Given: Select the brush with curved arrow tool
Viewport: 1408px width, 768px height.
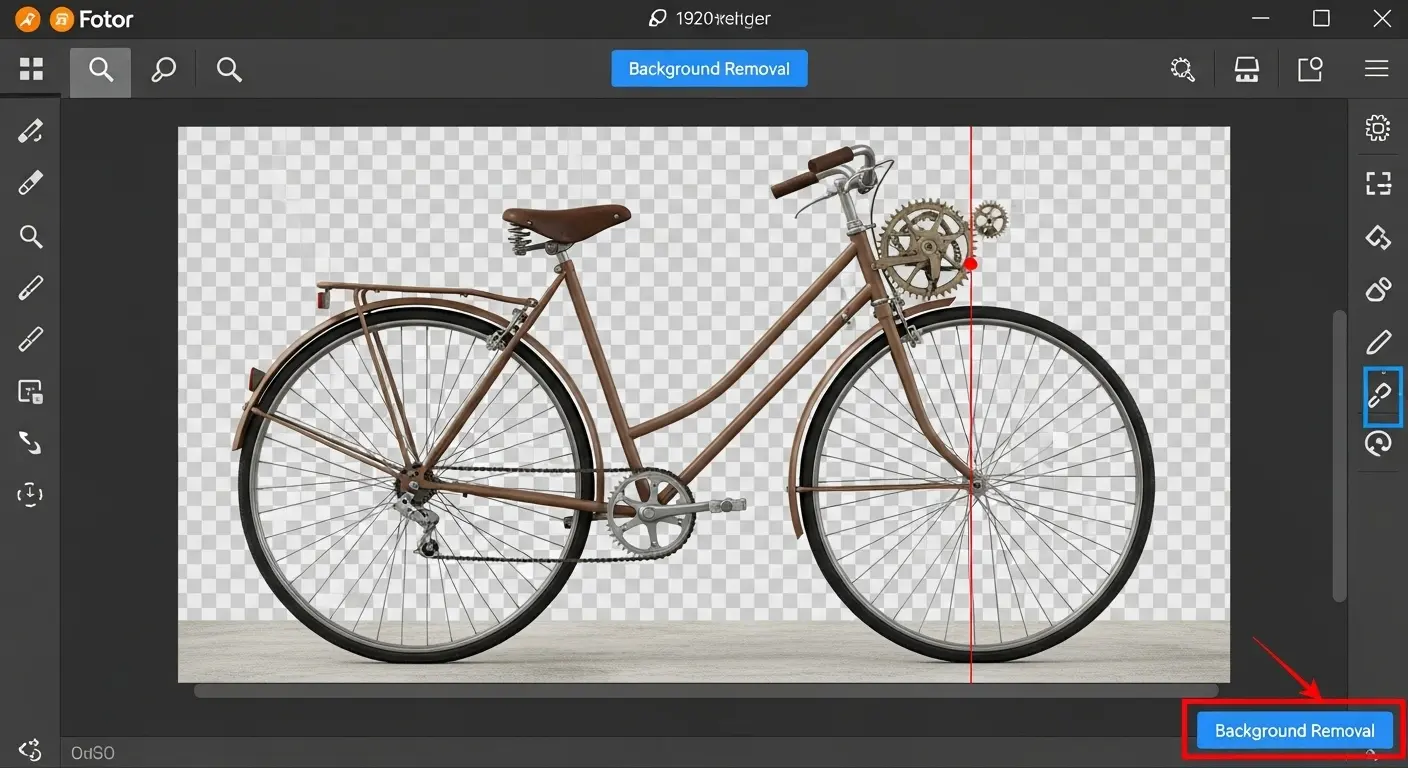Looking at the screenshot, I should [x=31, y=130].
